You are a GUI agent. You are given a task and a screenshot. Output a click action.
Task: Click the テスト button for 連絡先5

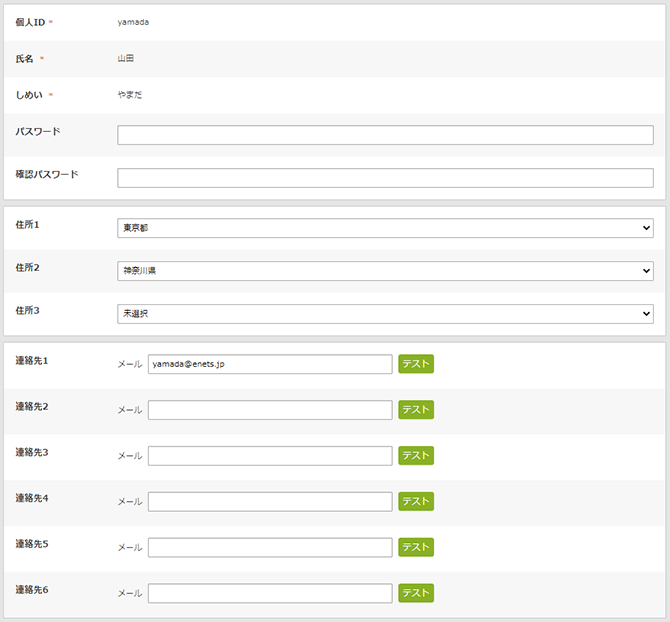(x=416, y=548)
